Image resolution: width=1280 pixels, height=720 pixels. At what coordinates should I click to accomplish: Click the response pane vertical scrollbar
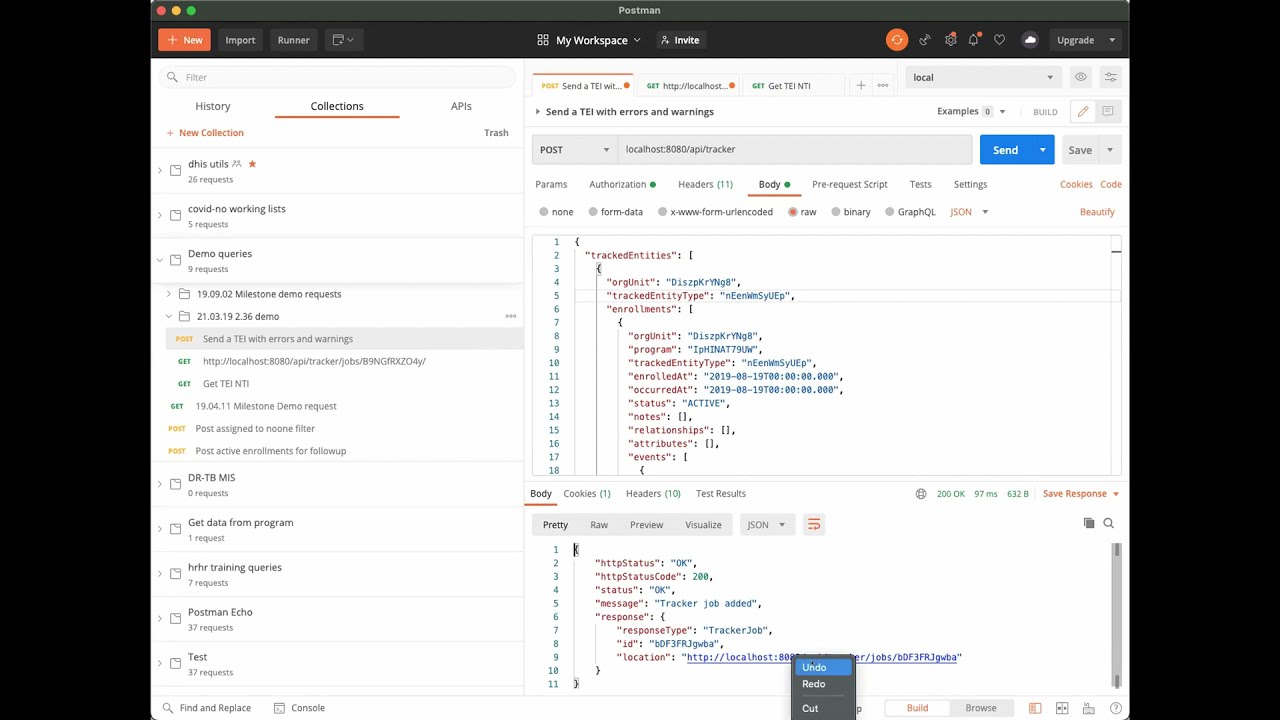(x=1116, y=615)
